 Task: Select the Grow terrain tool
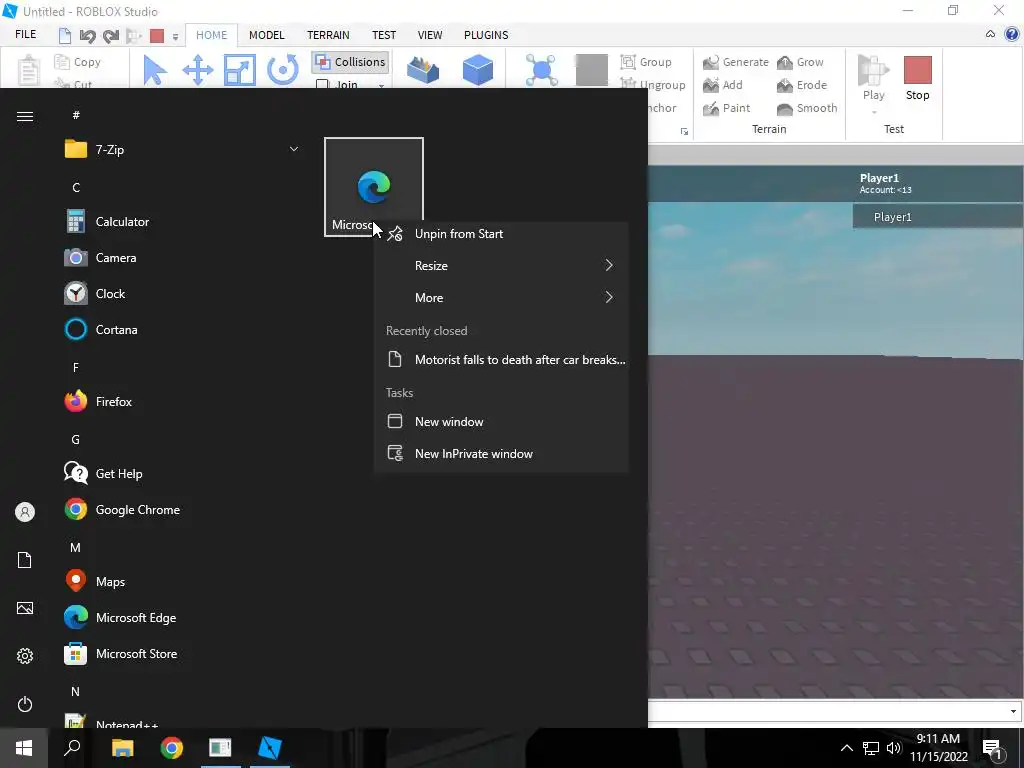point(800,62)
